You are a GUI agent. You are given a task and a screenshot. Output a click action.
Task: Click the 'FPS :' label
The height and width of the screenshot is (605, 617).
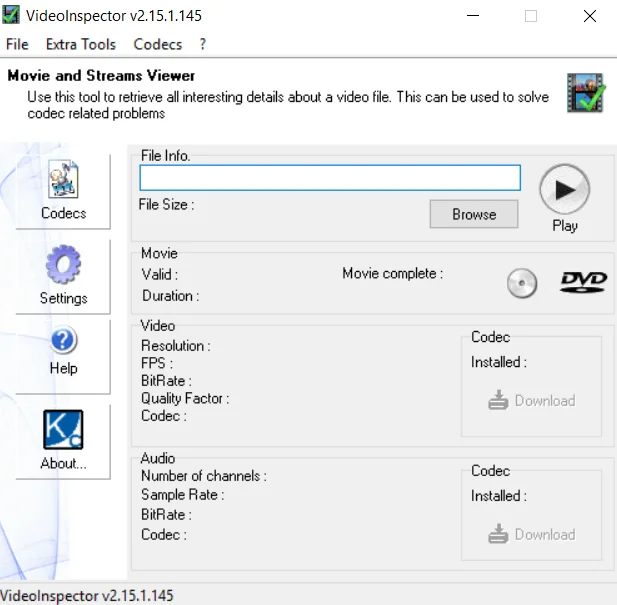(157, 363)
